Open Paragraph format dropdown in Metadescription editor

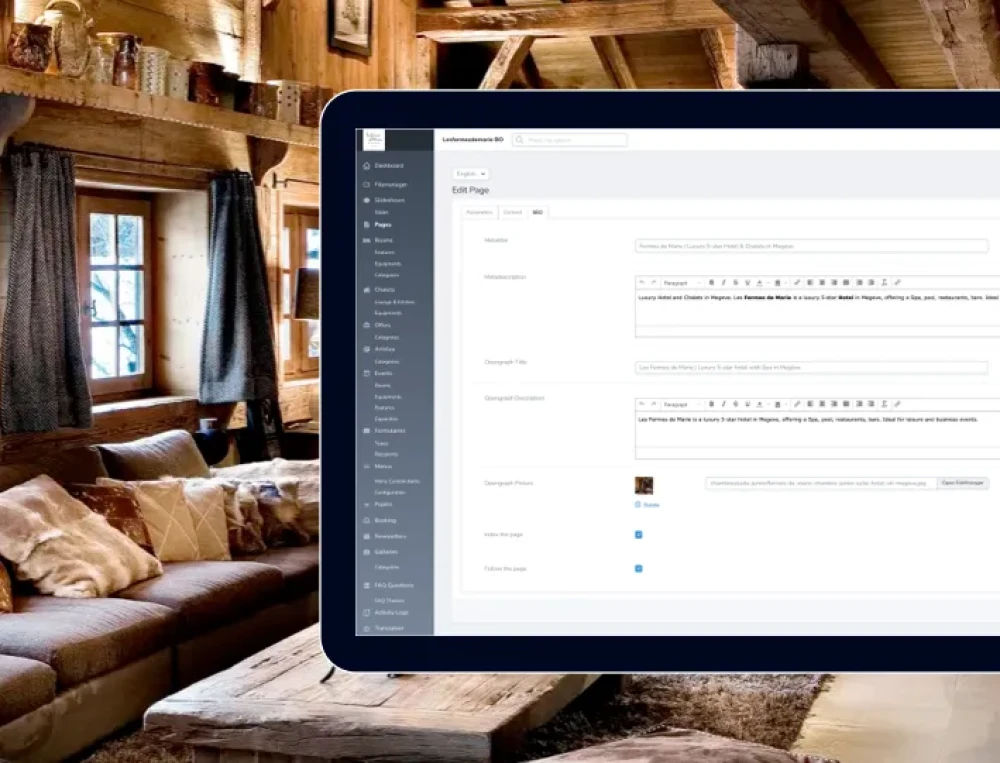[681, 283]
